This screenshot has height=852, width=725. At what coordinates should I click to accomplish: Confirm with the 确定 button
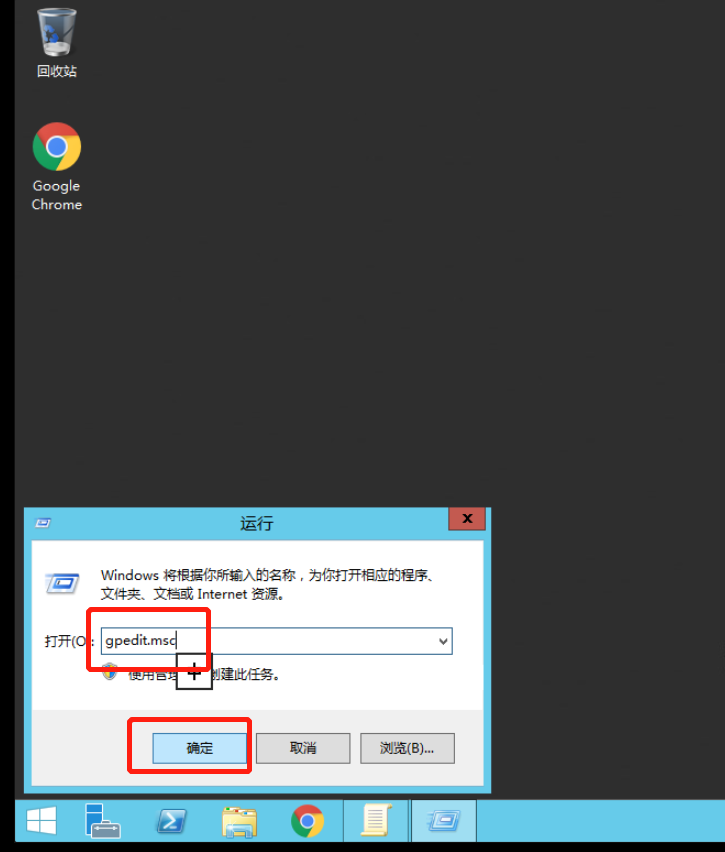click(x=199, y=748)
